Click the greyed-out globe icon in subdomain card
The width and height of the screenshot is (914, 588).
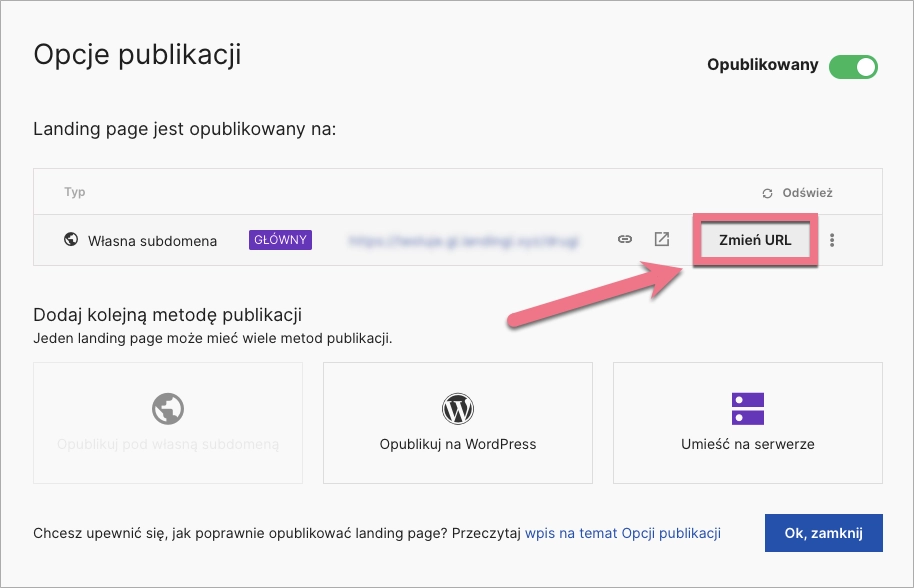point(168,408)
